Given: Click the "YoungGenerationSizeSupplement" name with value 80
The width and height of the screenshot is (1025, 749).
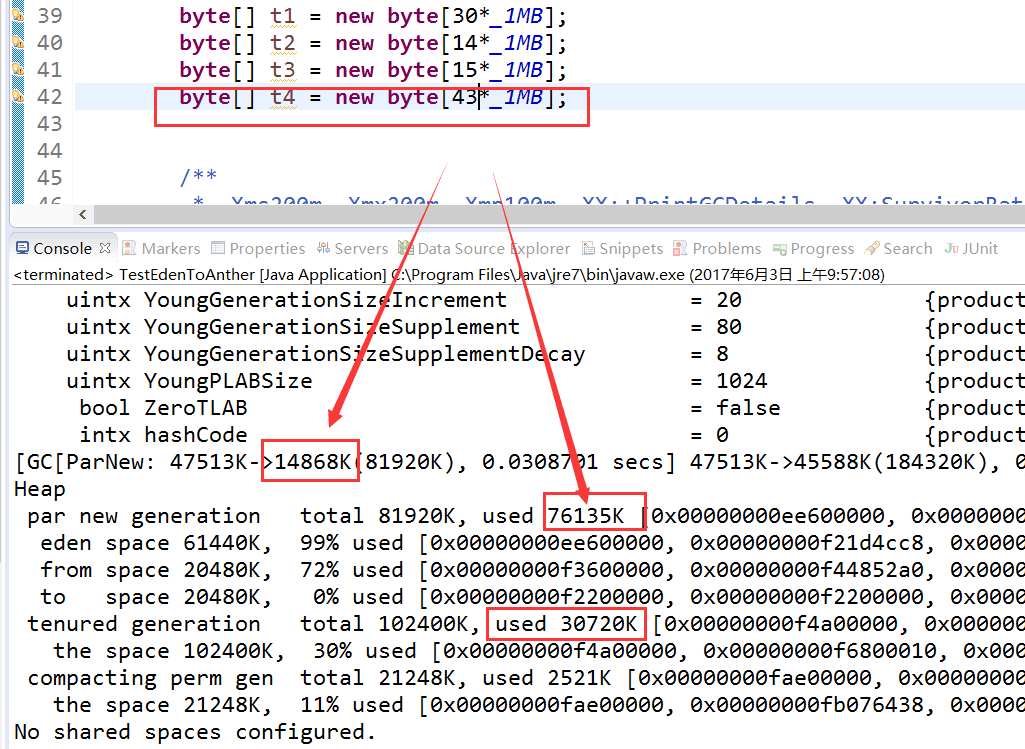Looking at the screenshot, I should pyautogui.click(x=332, y=327).
